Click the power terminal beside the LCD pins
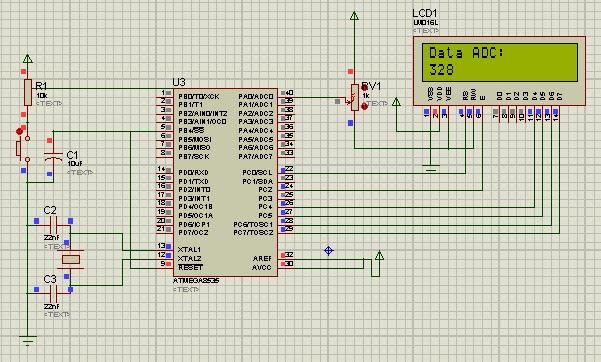The height and width of the screenshot is (362, 601). (396, 102)
